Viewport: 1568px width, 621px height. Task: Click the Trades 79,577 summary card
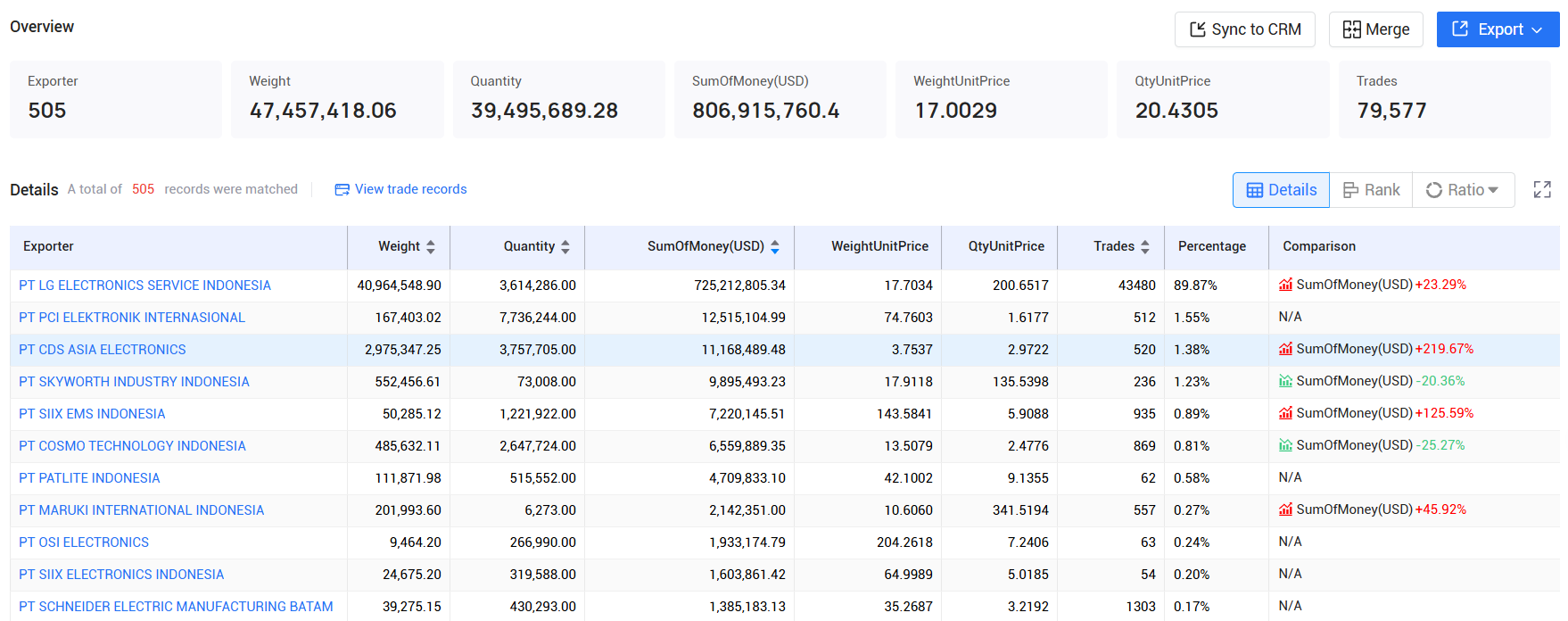pyautogui.click(x=1445, y=99)
